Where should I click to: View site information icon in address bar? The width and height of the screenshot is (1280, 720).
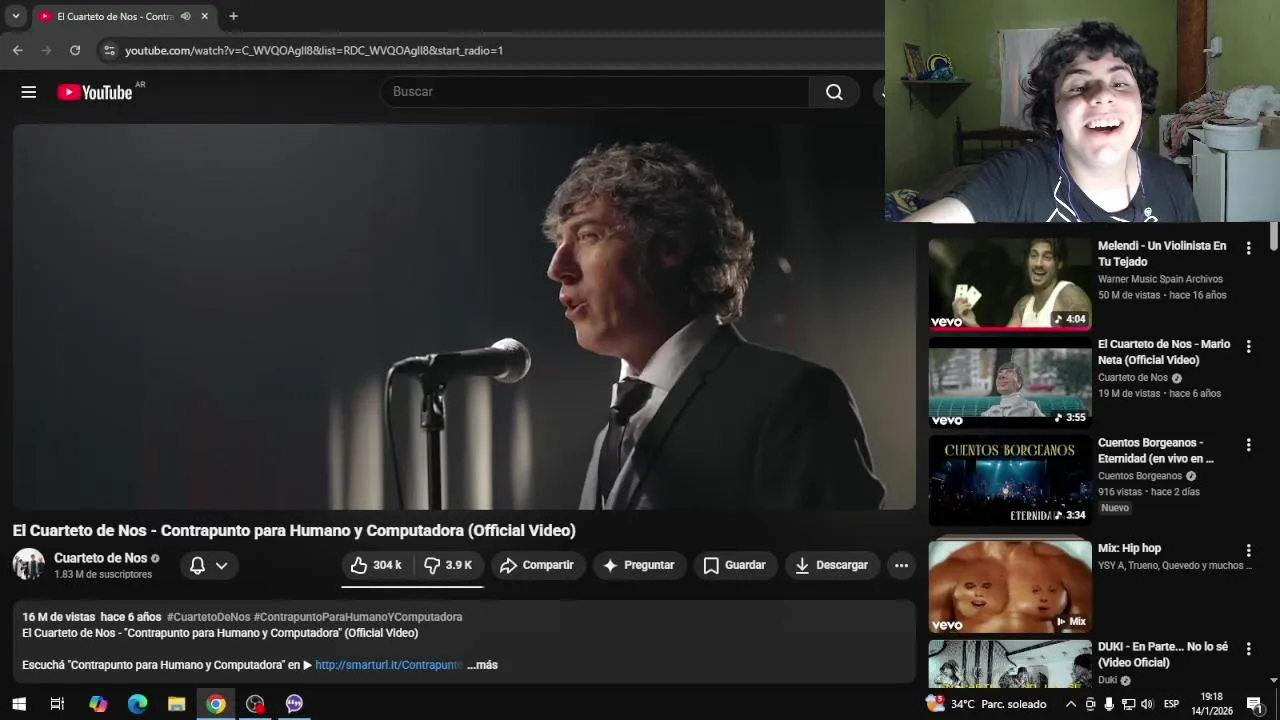[x=110, y=50]
